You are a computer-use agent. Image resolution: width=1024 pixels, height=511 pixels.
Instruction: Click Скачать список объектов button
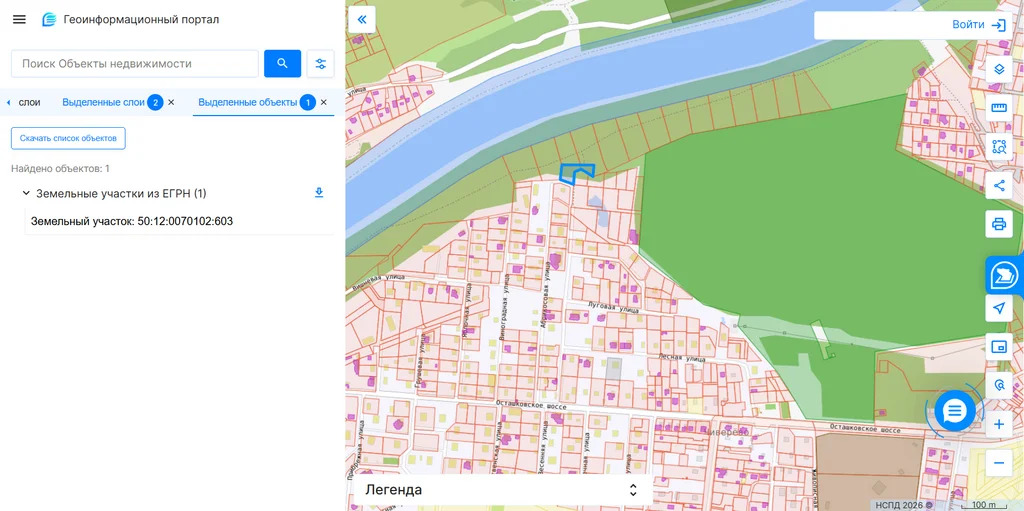point(68,138)
